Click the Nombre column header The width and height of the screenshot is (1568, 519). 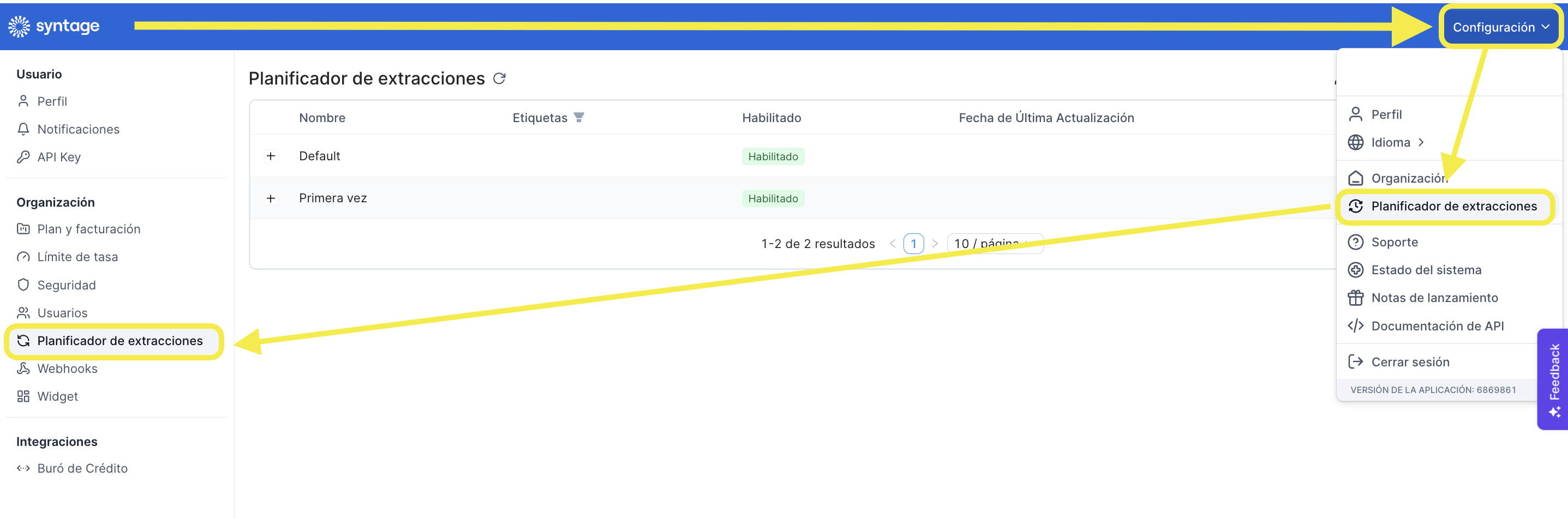point(322,117)
